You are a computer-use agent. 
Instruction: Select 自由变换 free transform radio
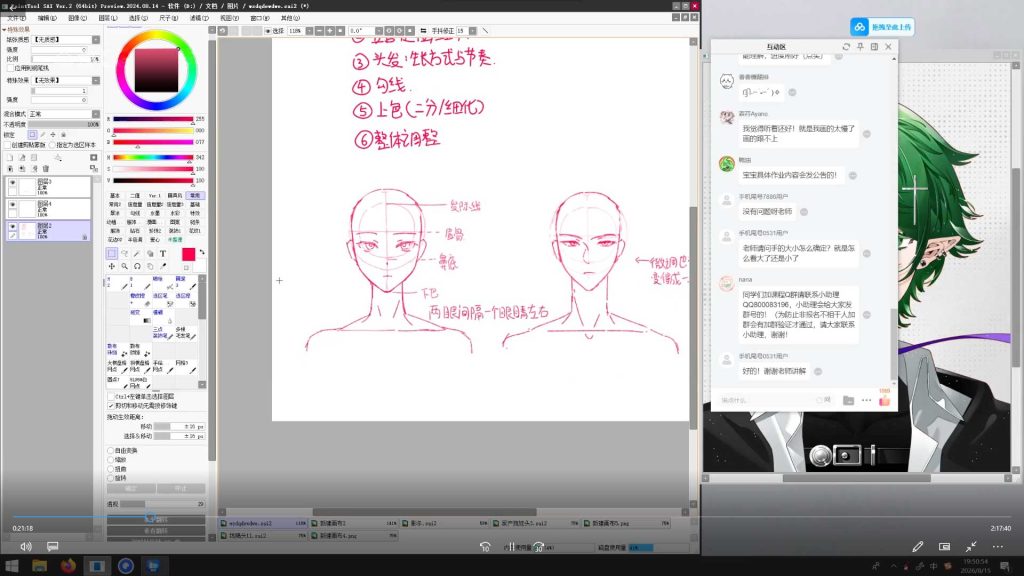click(x=110, y=451)
